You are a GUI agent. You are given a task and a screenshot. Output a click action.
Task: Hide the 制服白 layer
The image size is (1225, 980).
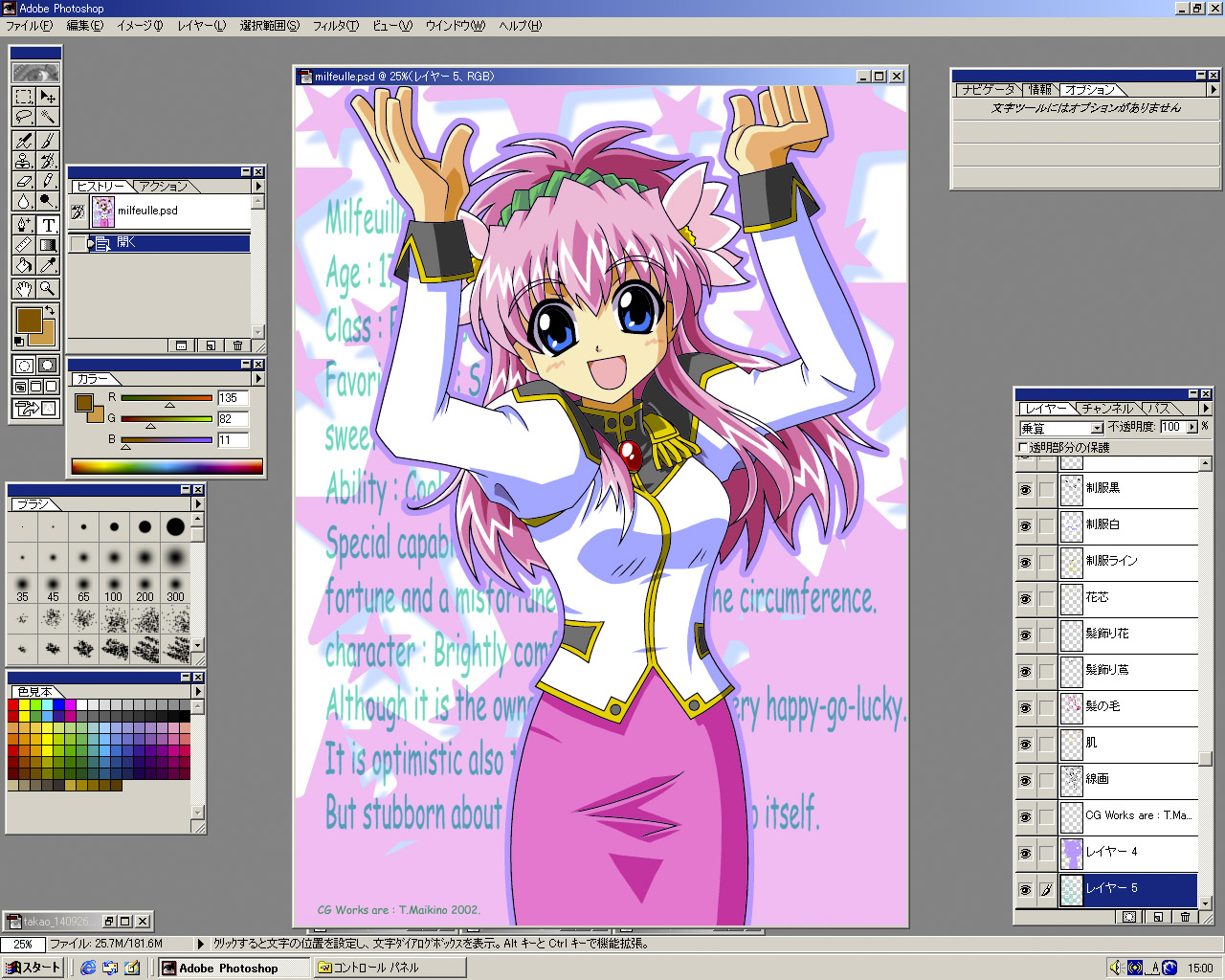[1025, 525]
